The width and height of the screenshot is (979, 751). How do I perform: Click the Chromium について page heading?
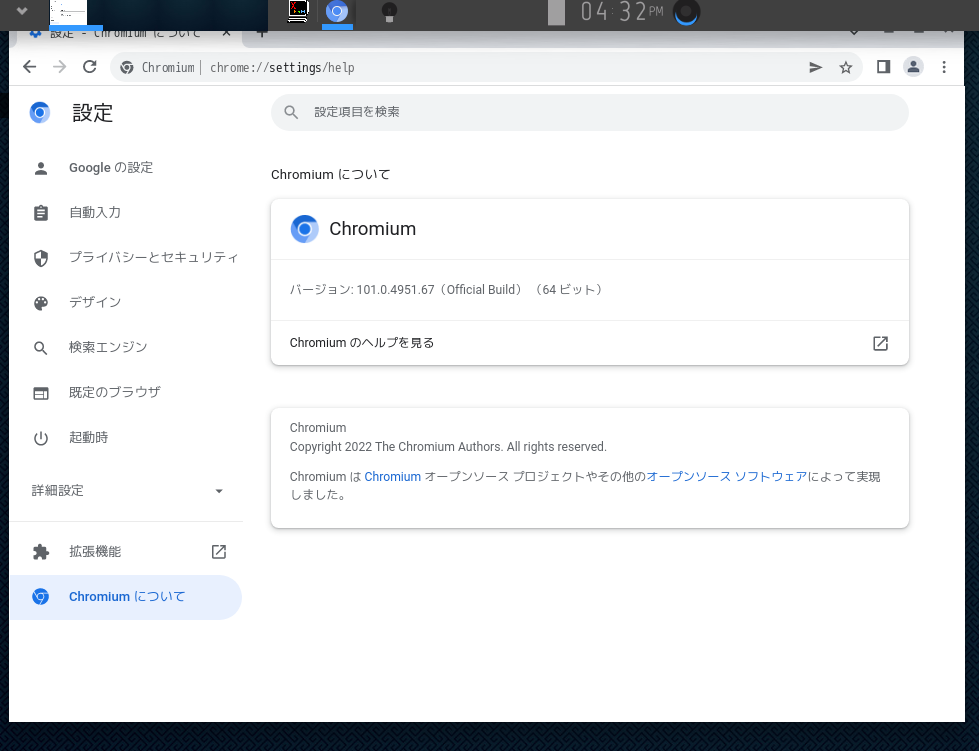[x=330, y=175]
